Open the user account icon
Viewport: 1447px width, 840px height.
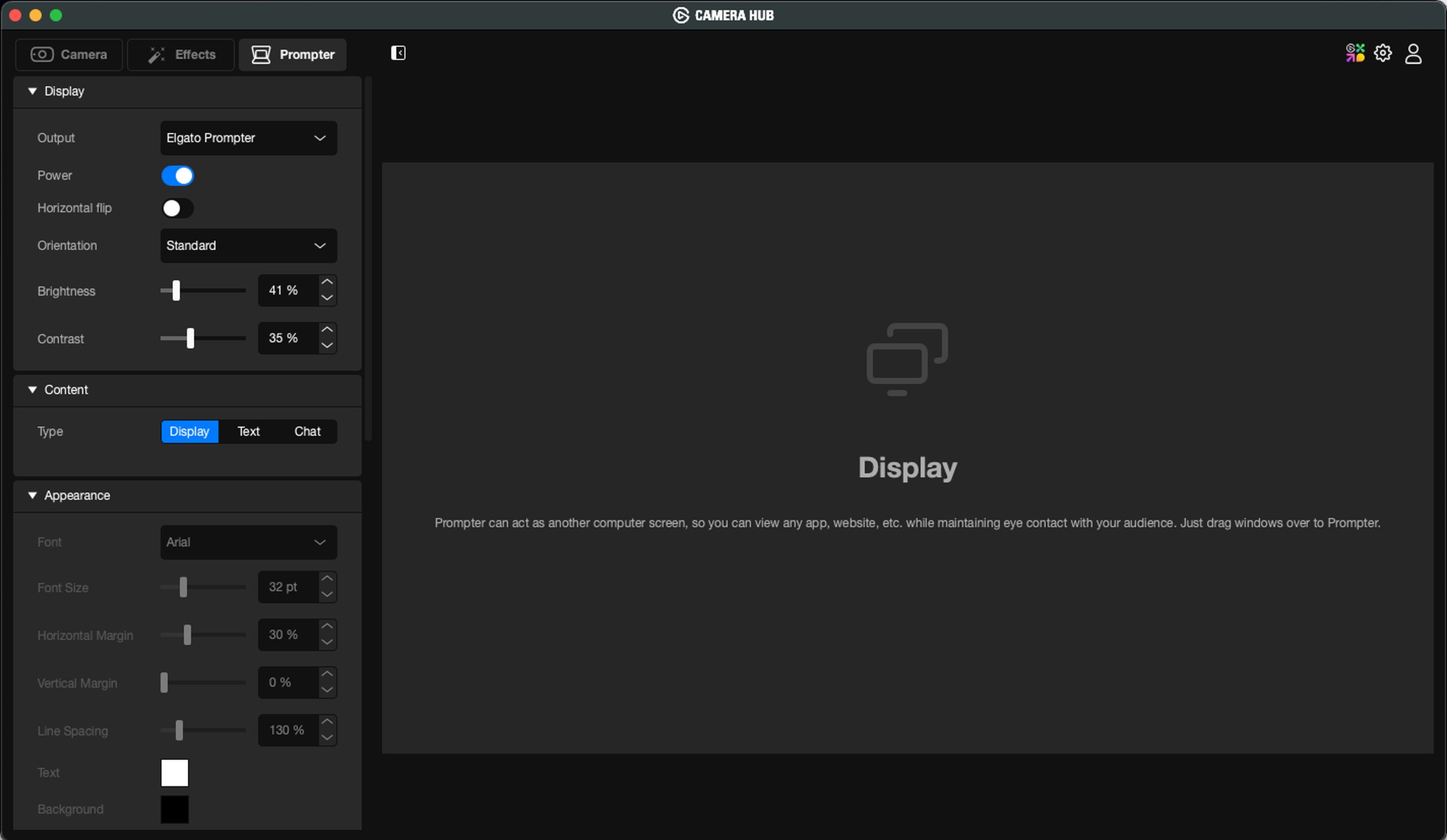[x=1413, y=54]
